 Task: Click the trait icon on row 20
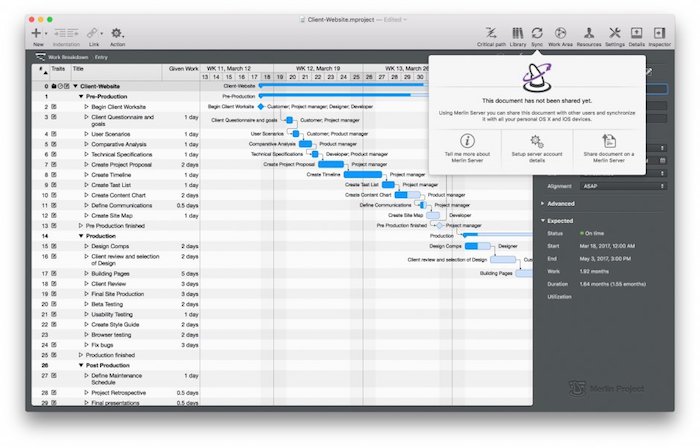pyautogui.click(x=54, y=304)
